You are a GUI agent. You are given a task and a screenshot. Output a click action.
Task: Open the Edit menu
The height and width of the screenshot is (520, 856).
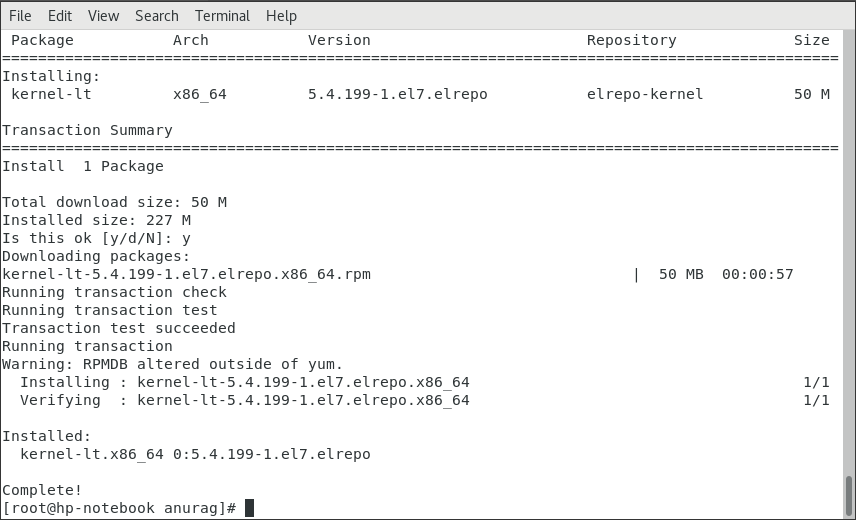[60, 16]
